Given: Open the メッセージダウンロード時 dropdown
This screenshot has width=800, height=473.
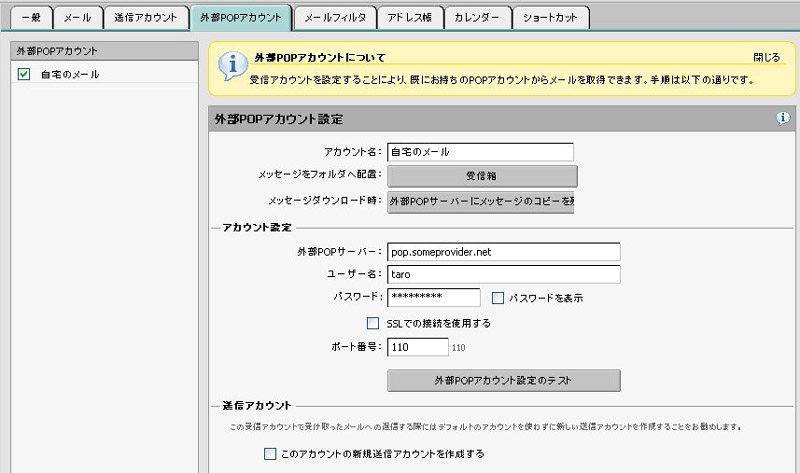Looking at the screenshot, I should [482, 202].
